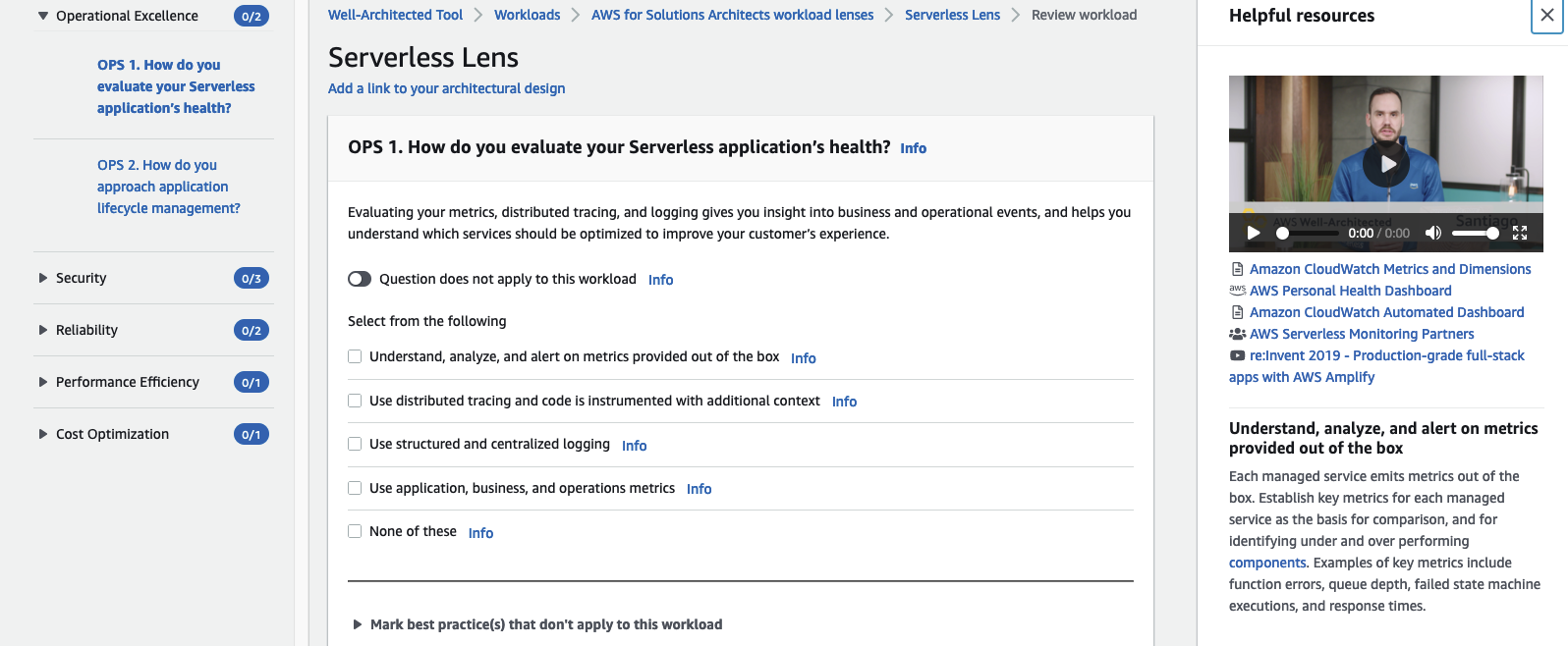Enter fullscreen mode for the video
This screenshot has width=1568, height=646.
[1520, 233]
